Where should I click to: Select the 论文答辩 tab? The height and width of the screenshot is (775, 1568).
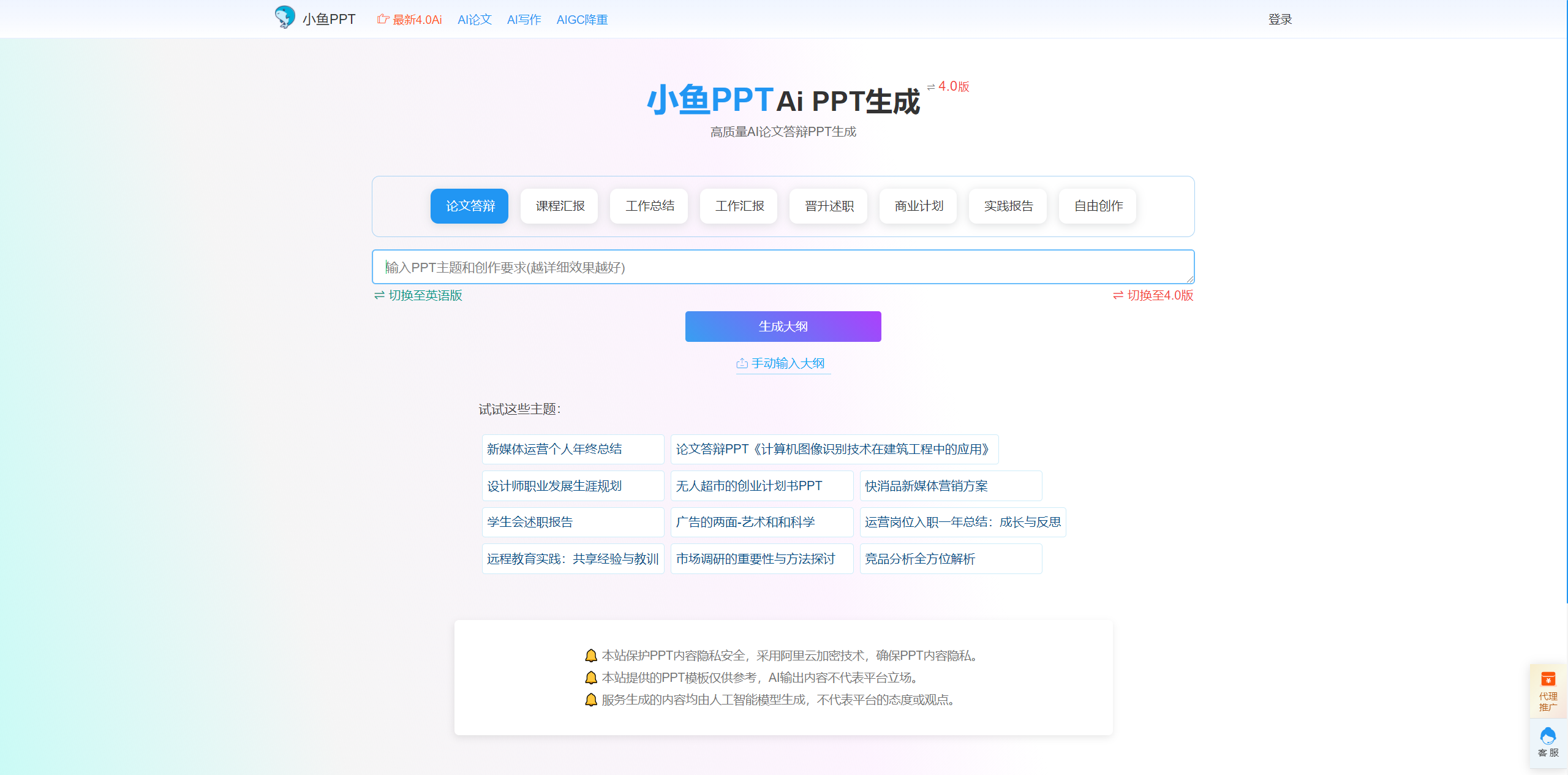click(x=469, y=206)
